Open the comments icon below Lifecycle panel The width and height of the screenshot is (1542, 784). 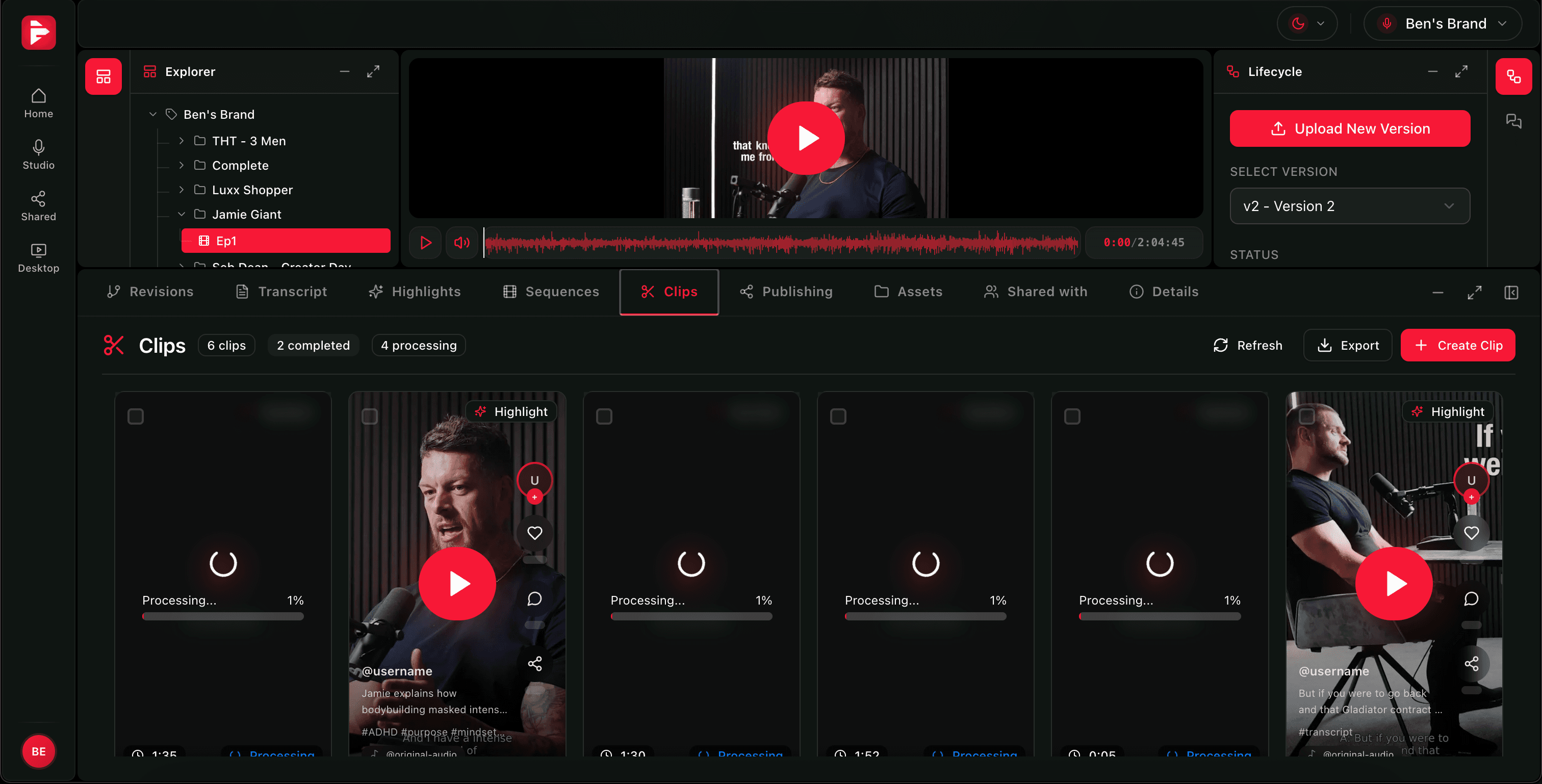1514,121
